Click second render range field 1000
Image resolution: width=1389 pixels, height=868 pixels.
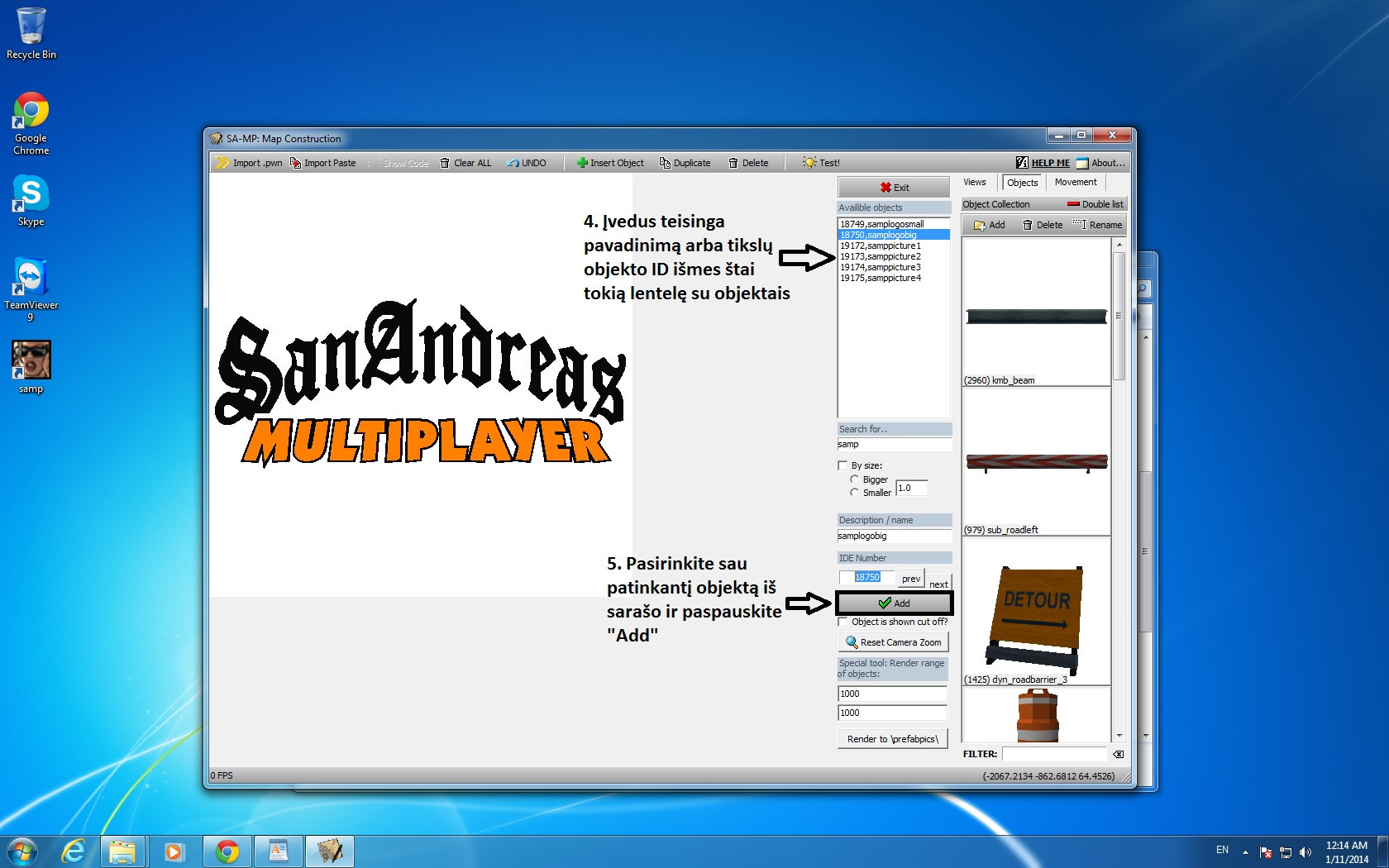coord(892,713)
